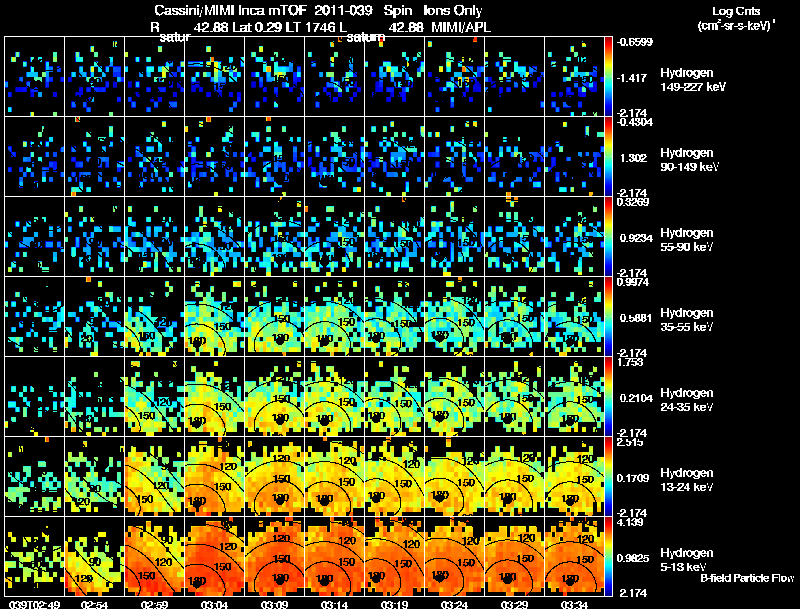This screenshot has width=800, height=609.
Task: Click the color bar beside Hydrogen 149-227 keV
Action: 608,77
